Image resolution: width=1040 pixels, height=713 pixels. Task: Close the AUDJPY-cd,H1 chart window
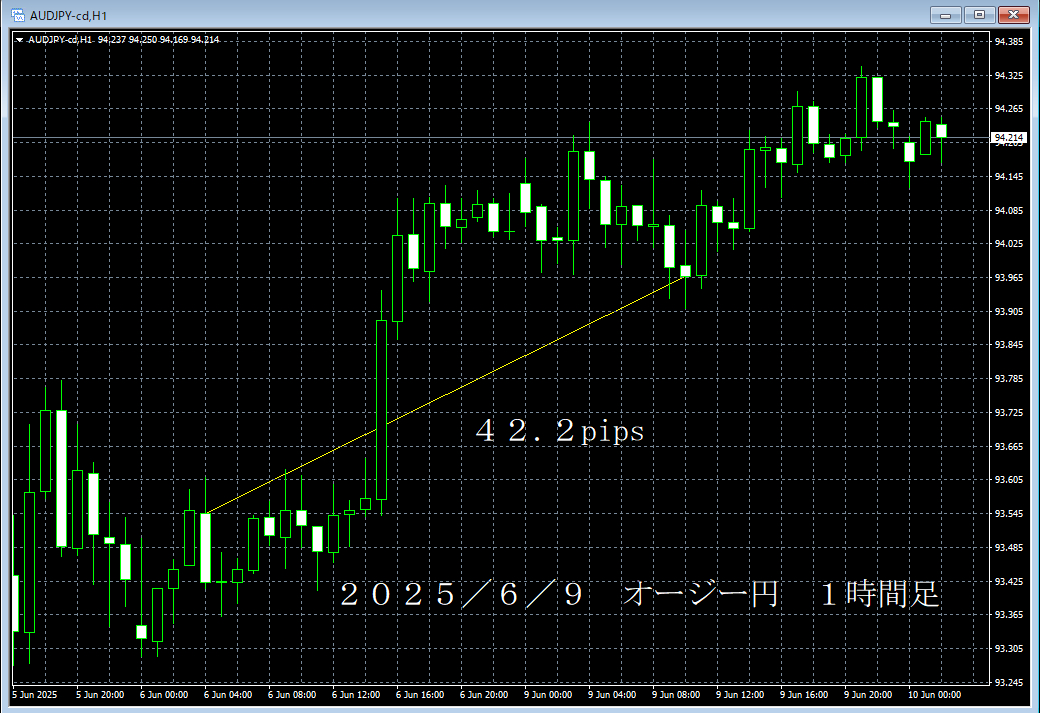coord(1013,15)
